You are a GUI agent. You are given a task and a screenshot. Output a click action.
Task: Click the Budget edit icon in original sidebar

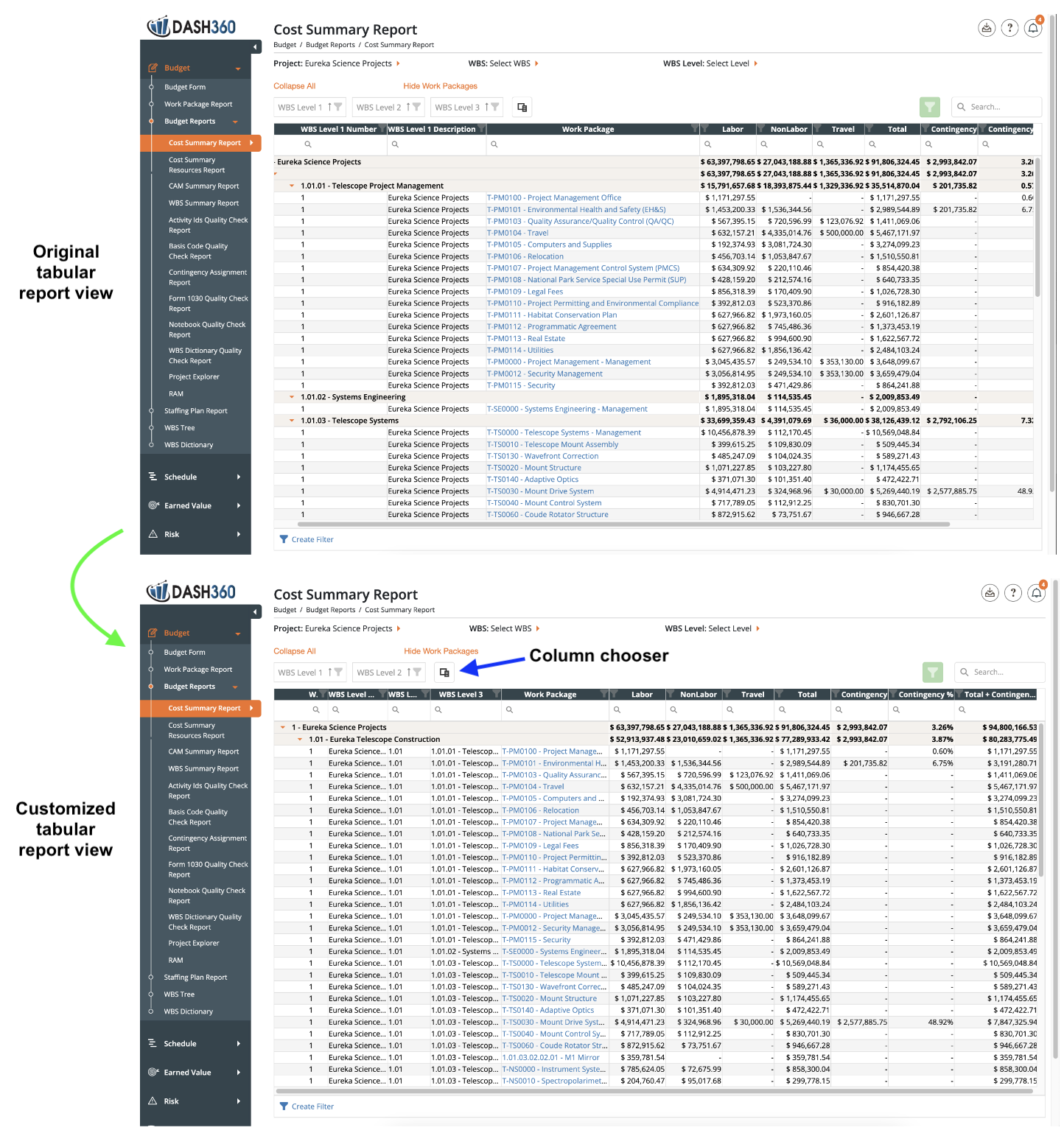[x=153, y=68]
